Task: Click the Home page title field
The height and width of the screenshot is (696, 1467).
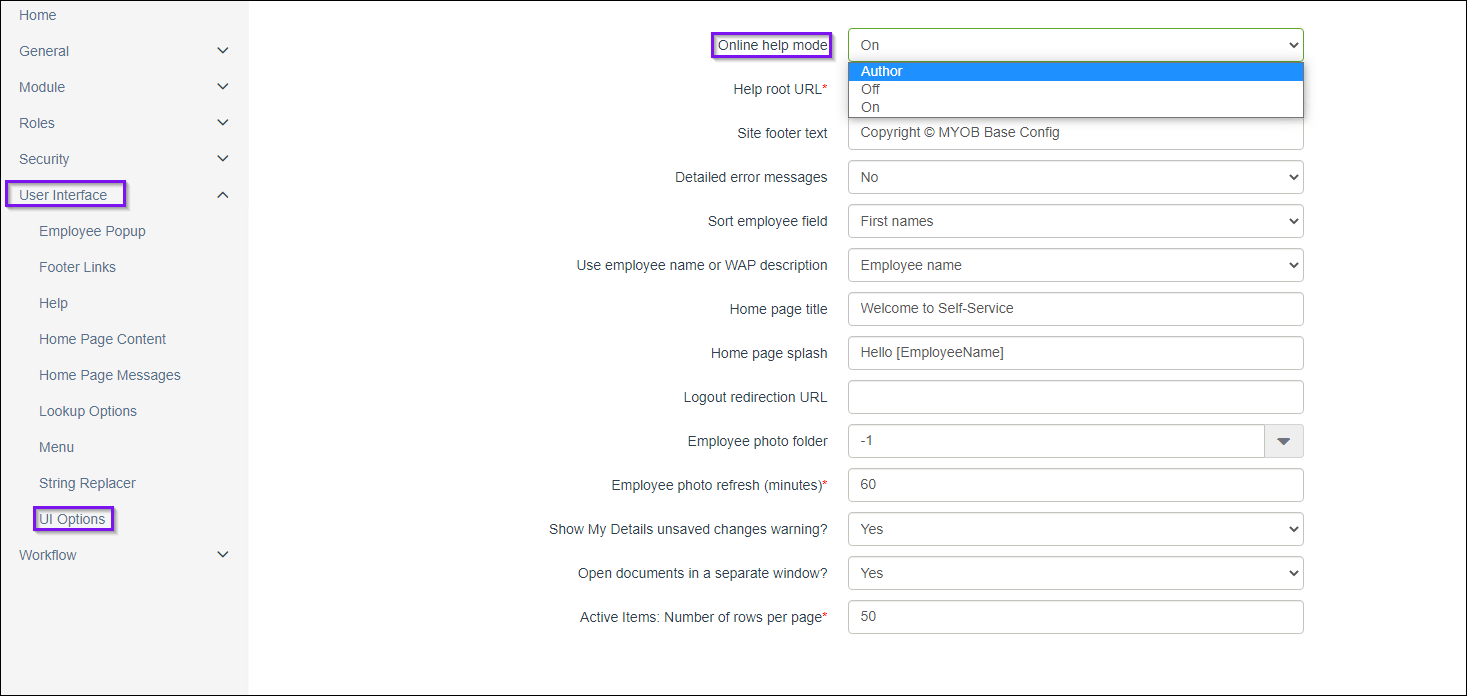Action: tap(1075, 309)
